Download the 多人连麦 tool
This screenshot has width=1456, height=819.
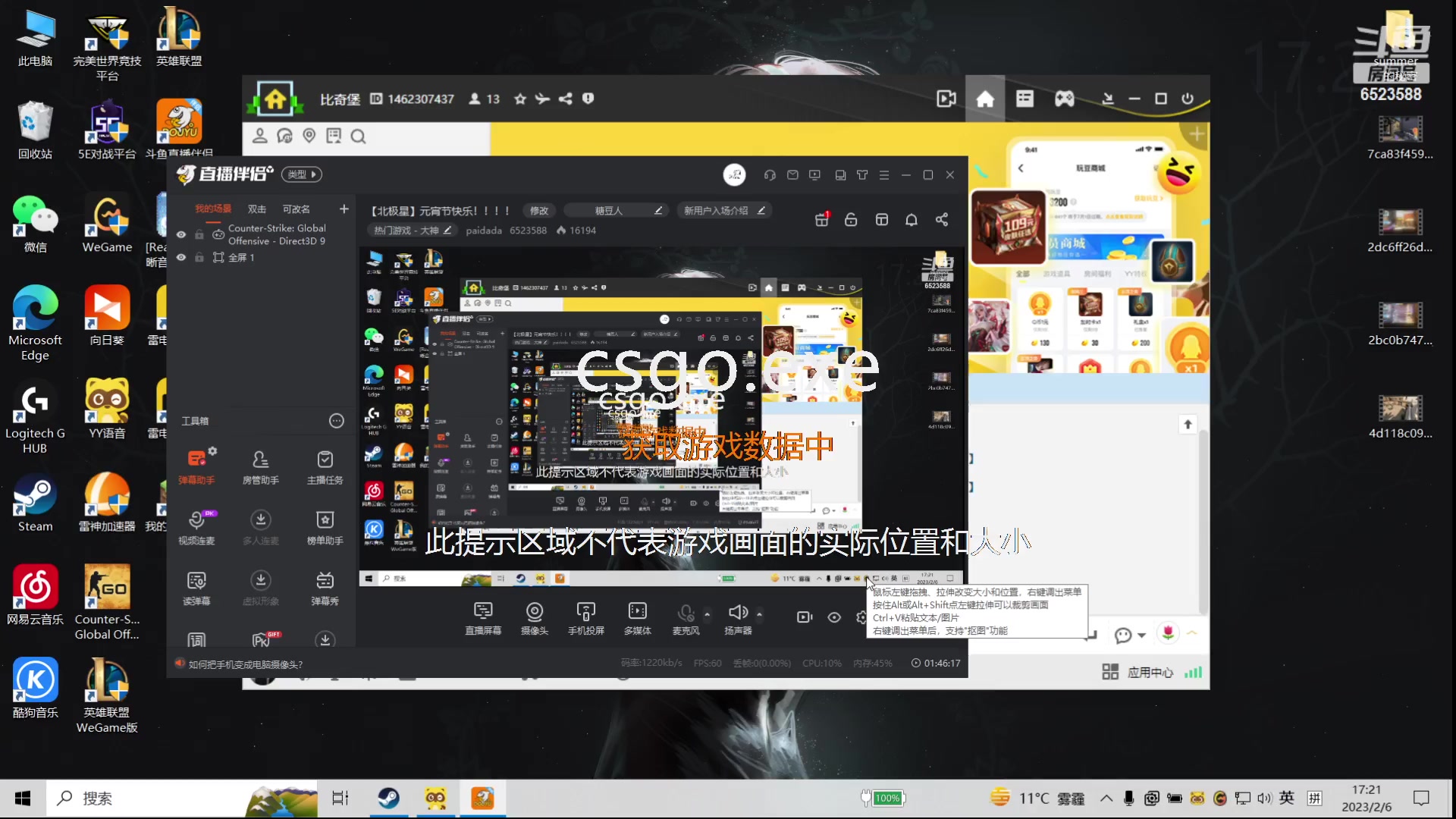(x=260, y=526)
